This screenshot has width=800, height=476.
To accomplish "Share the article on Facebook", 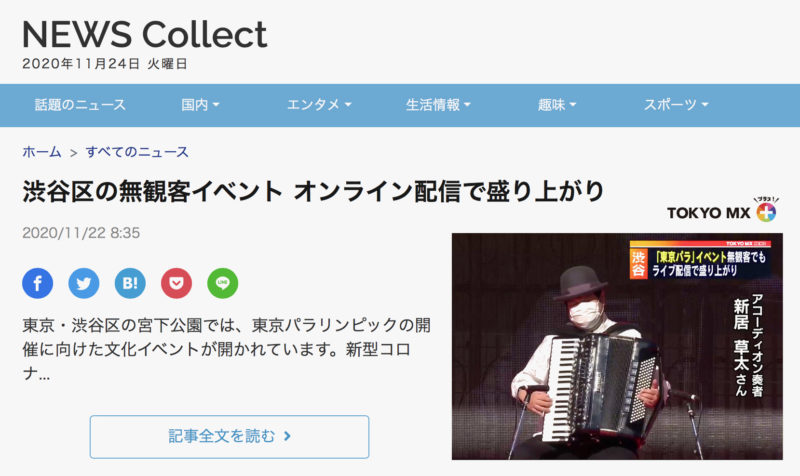I will point(38,283).
